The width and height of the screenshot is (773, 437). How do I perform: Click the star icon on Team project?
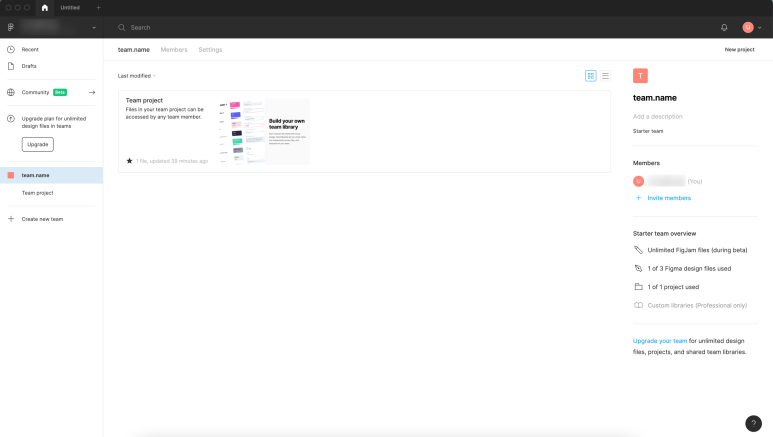(x=129, y=160)
